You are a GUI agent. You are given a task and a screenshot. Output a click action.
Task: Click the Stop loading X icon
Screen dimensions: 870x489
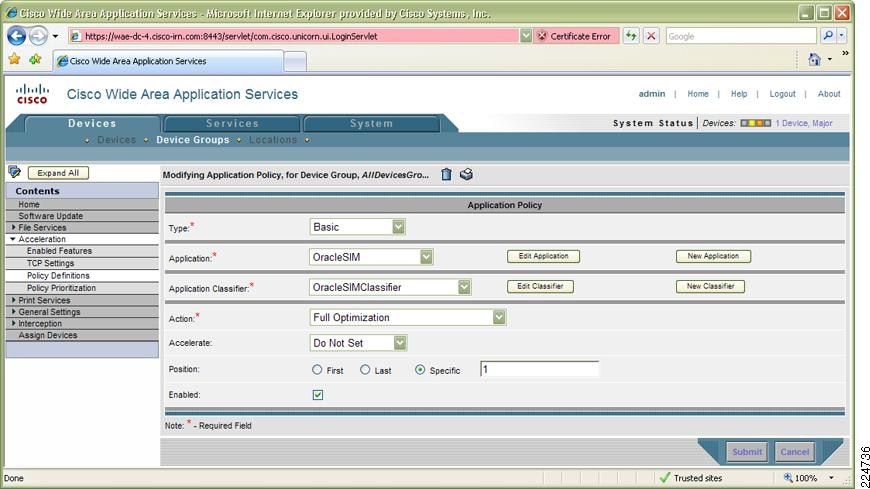coord(651,36)
